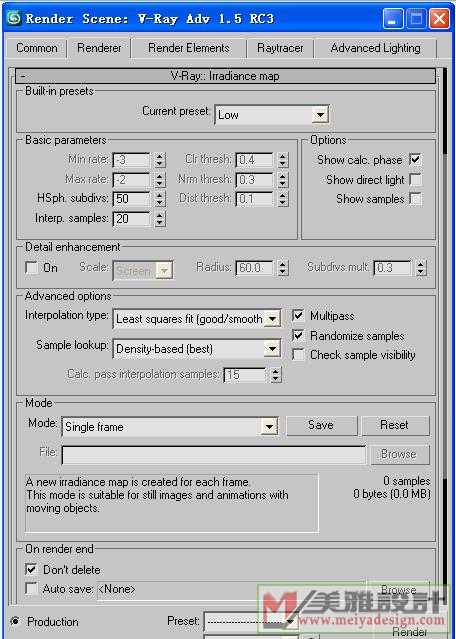
Task: Enable Show direct light option
Action: click(x=415, y=179)
